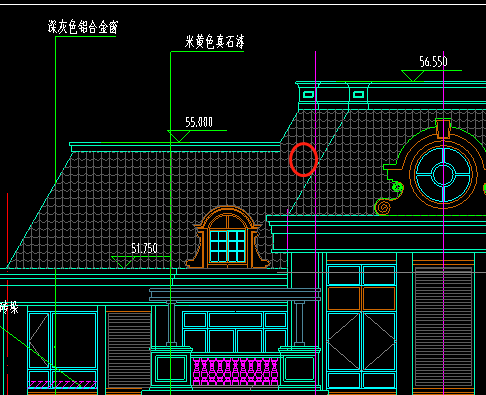Click the magenta hatched strip at bottom left
The width and height of the screenshot is (486, 395).
62,385
